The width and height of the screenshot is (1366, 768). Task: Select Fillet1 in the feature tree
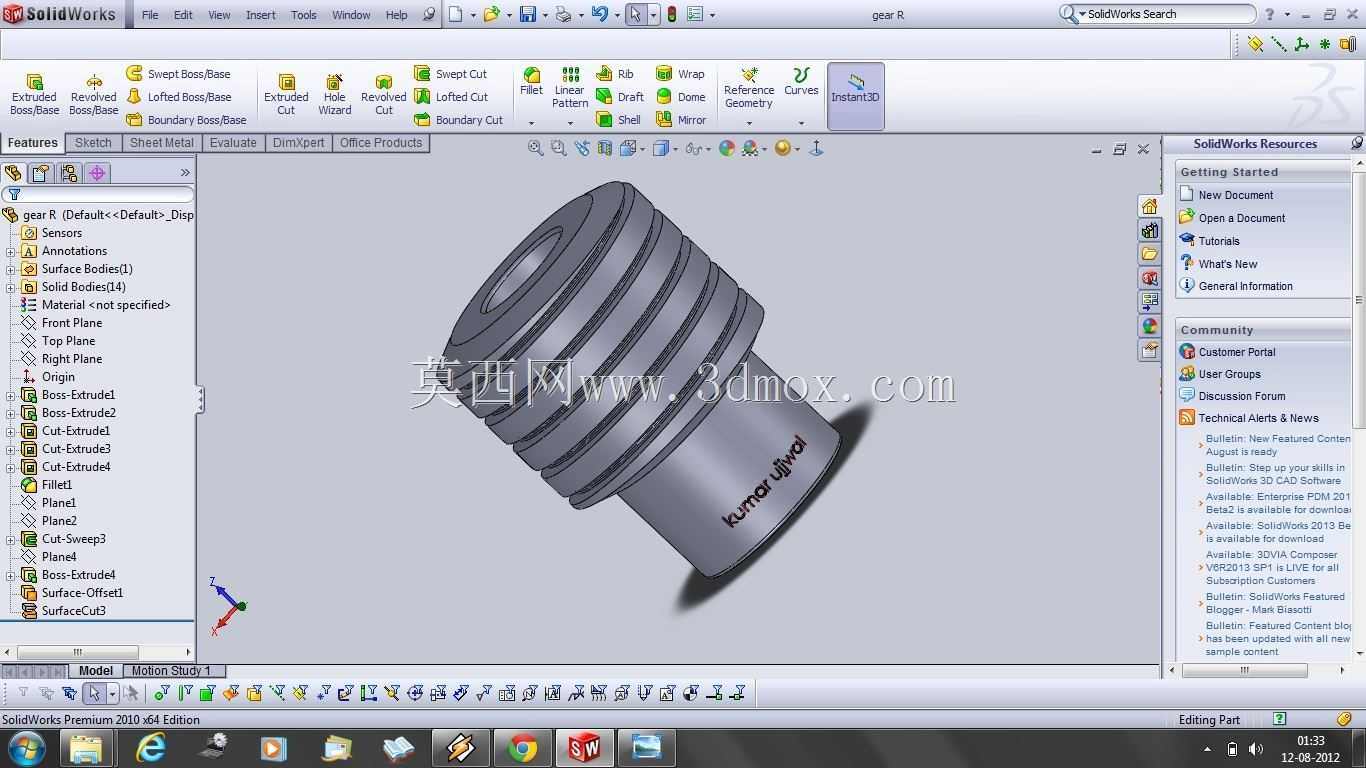tap(57, 485)
